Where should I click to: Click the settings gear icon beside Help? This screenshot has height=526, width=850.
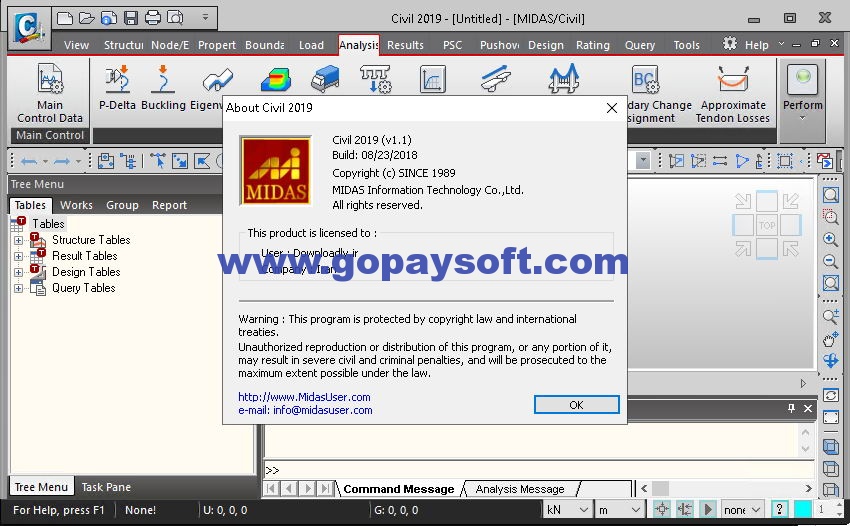730,44
